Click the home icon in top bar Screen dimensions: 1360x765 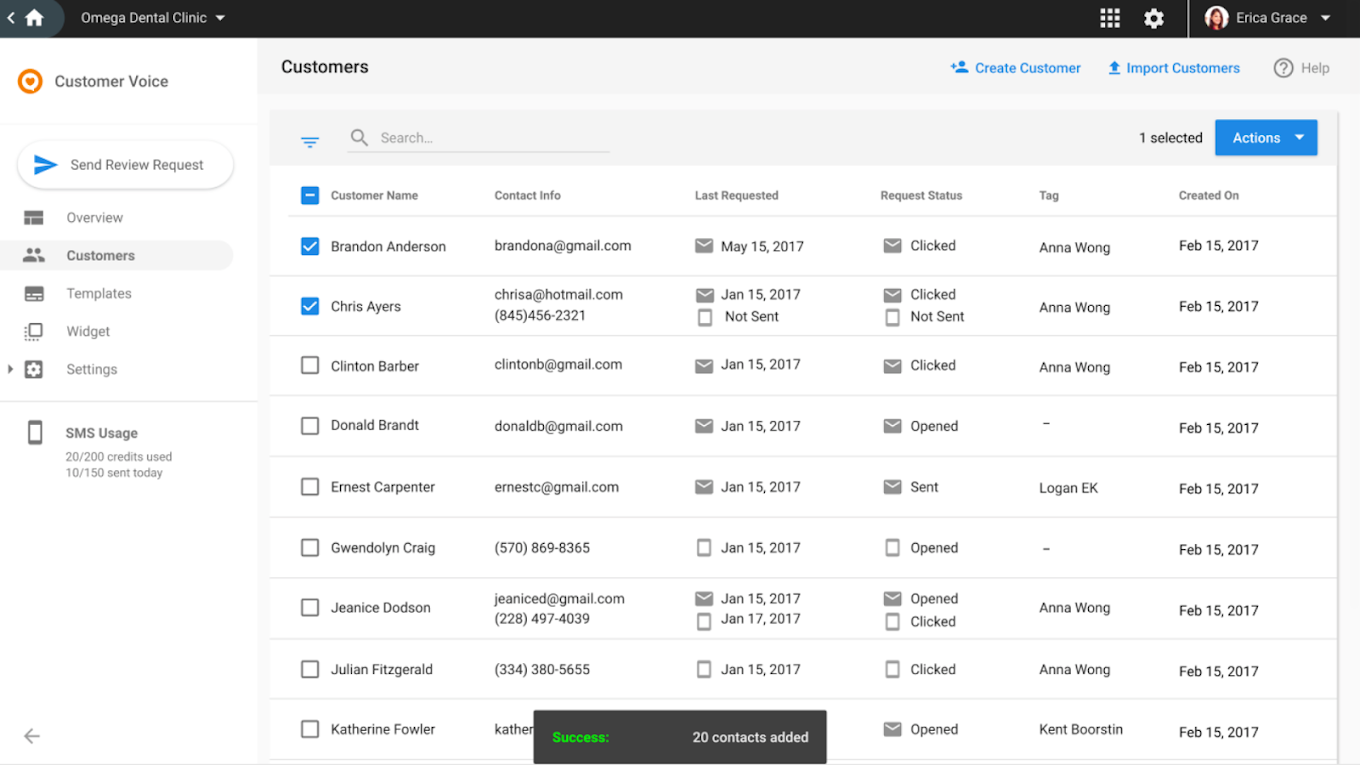point(34,18)
